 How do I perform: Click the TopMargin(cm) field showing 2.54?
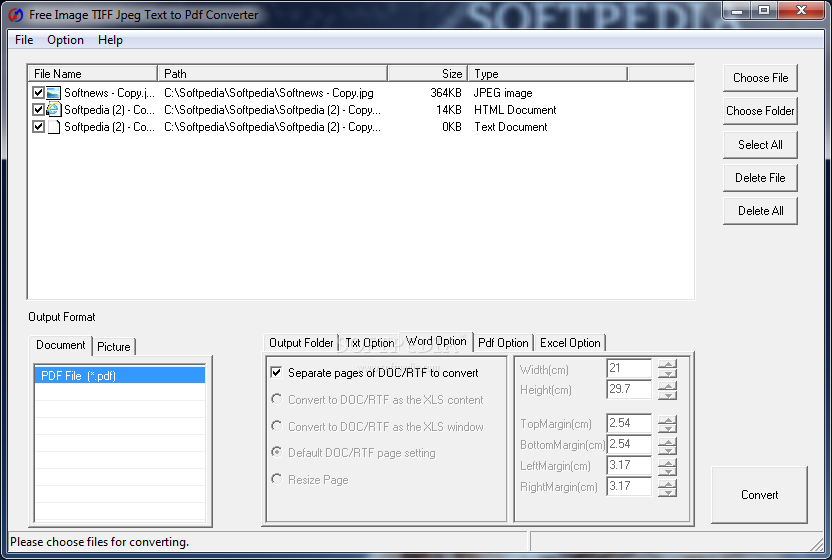(629, 424)
